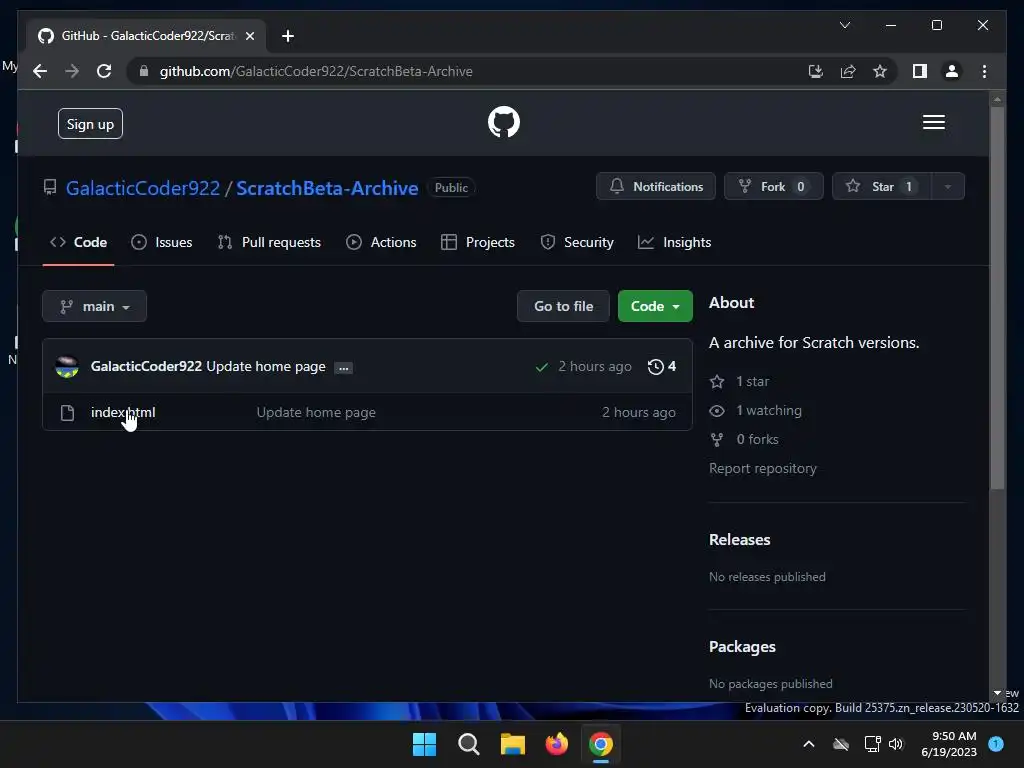This screenshot has height=768, width=1024.
Task: Open Firefox from taskbar
Action: [x=556, y=744]
